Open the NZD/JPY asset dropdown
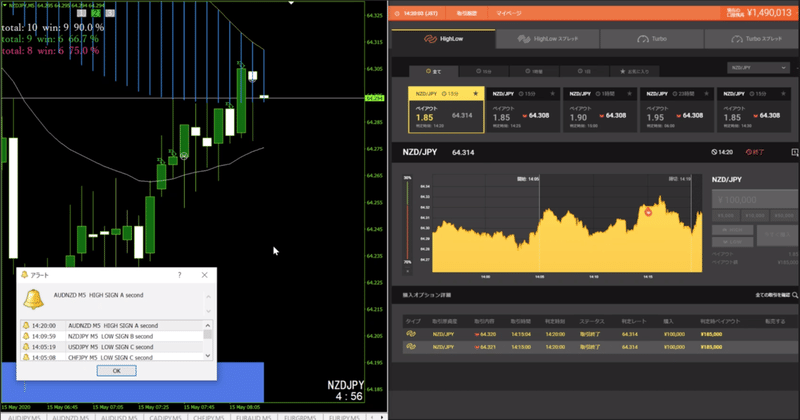This screenshot has height=420, width=800. pos(758,68)
